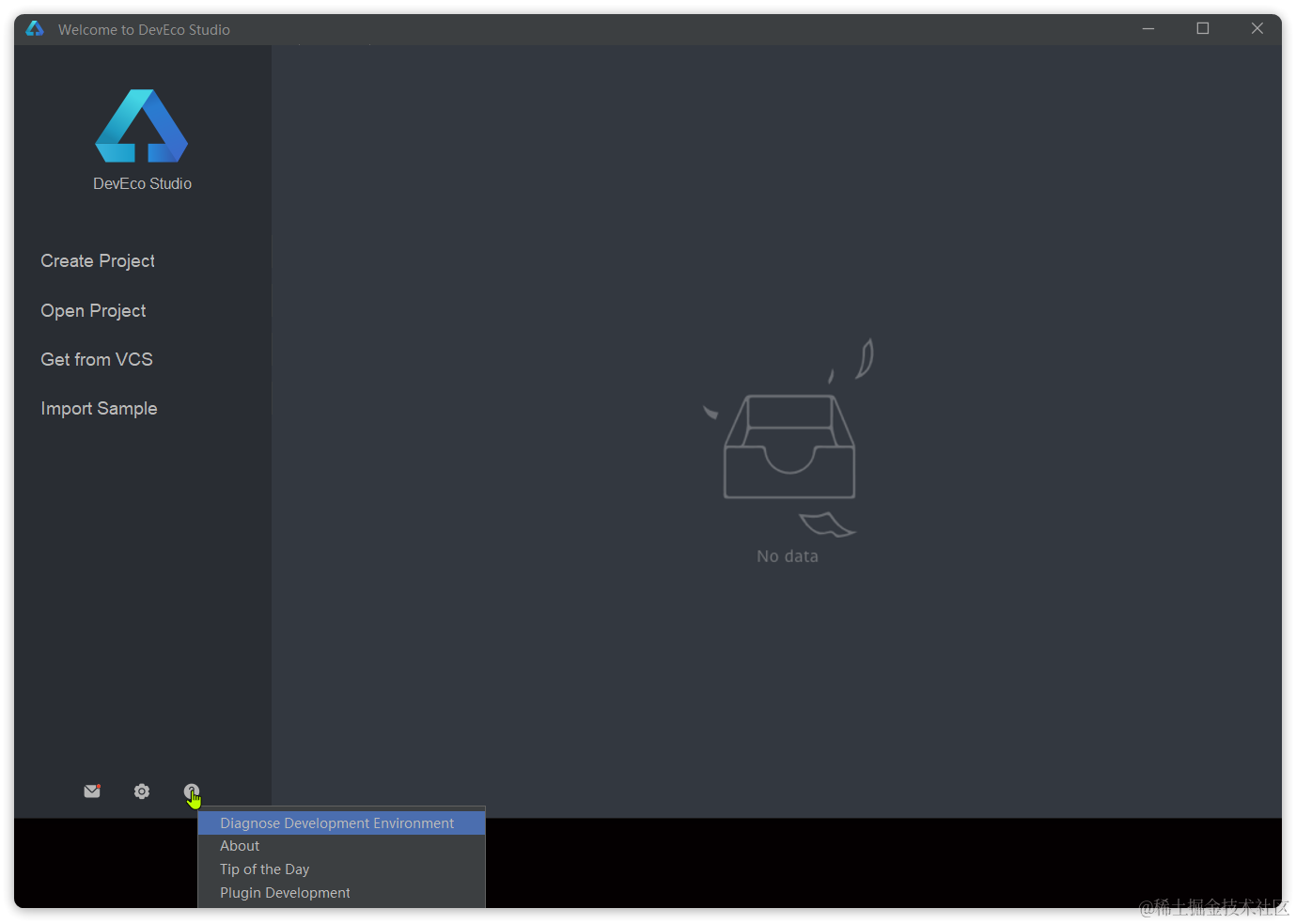
Task: Click the small DevEco icon in title bar
Action: pos(35,29)
